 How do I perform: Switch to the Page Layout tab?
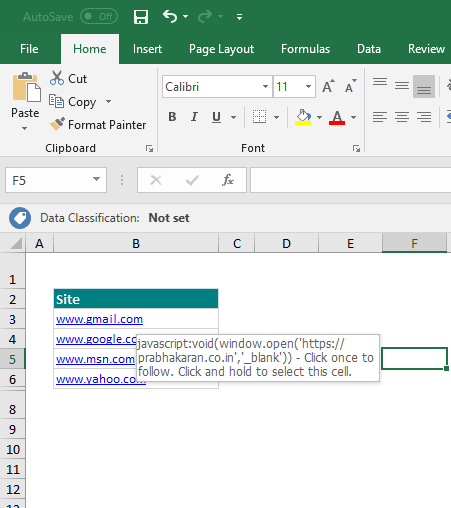[221, 49]
